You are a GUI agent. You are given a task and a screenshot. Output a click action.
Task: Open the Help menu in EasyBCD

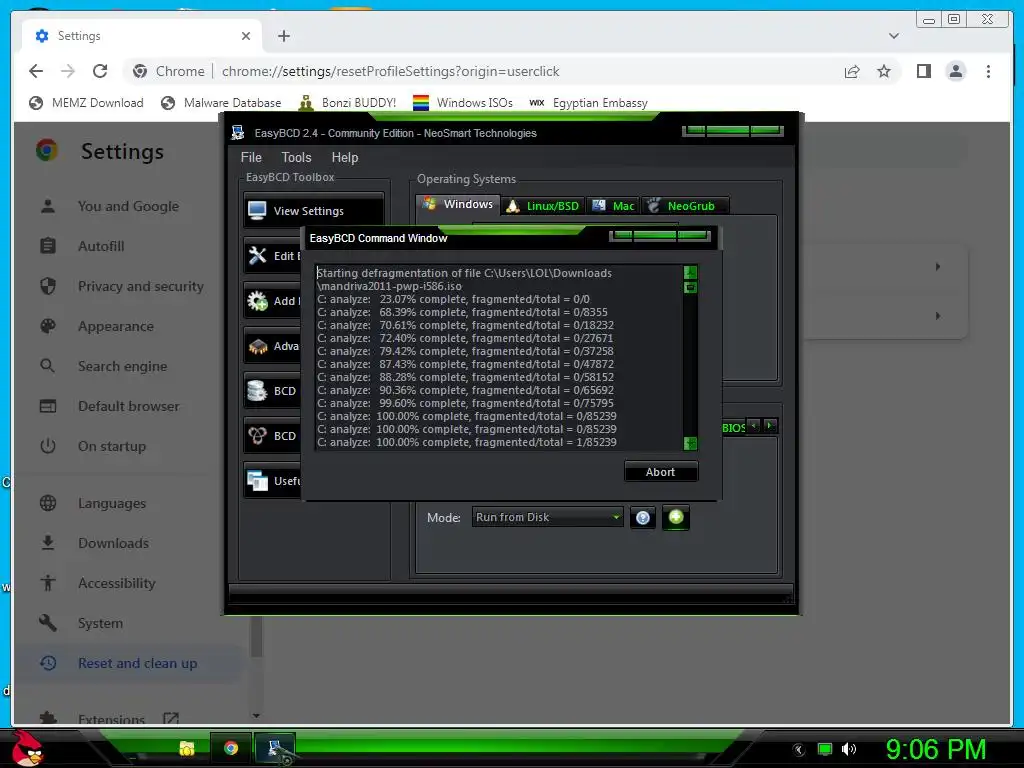click(344, 157)
